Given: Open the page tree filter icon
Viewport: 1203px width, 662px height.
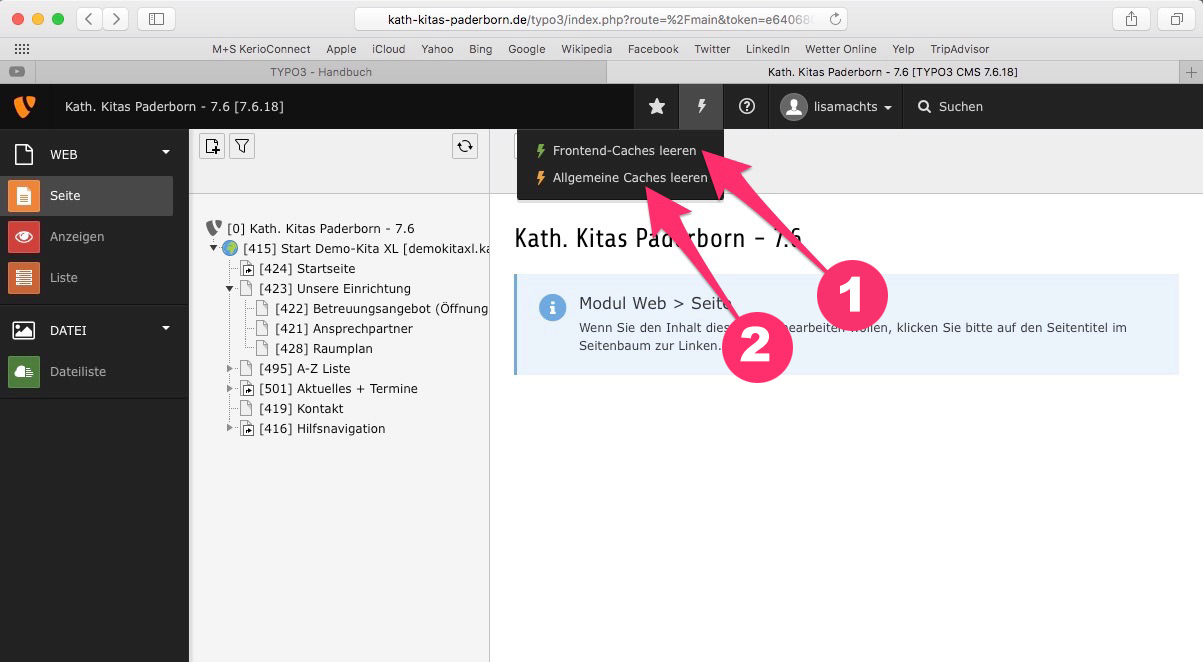Looking at the screenshot, I should coord(242,146).
